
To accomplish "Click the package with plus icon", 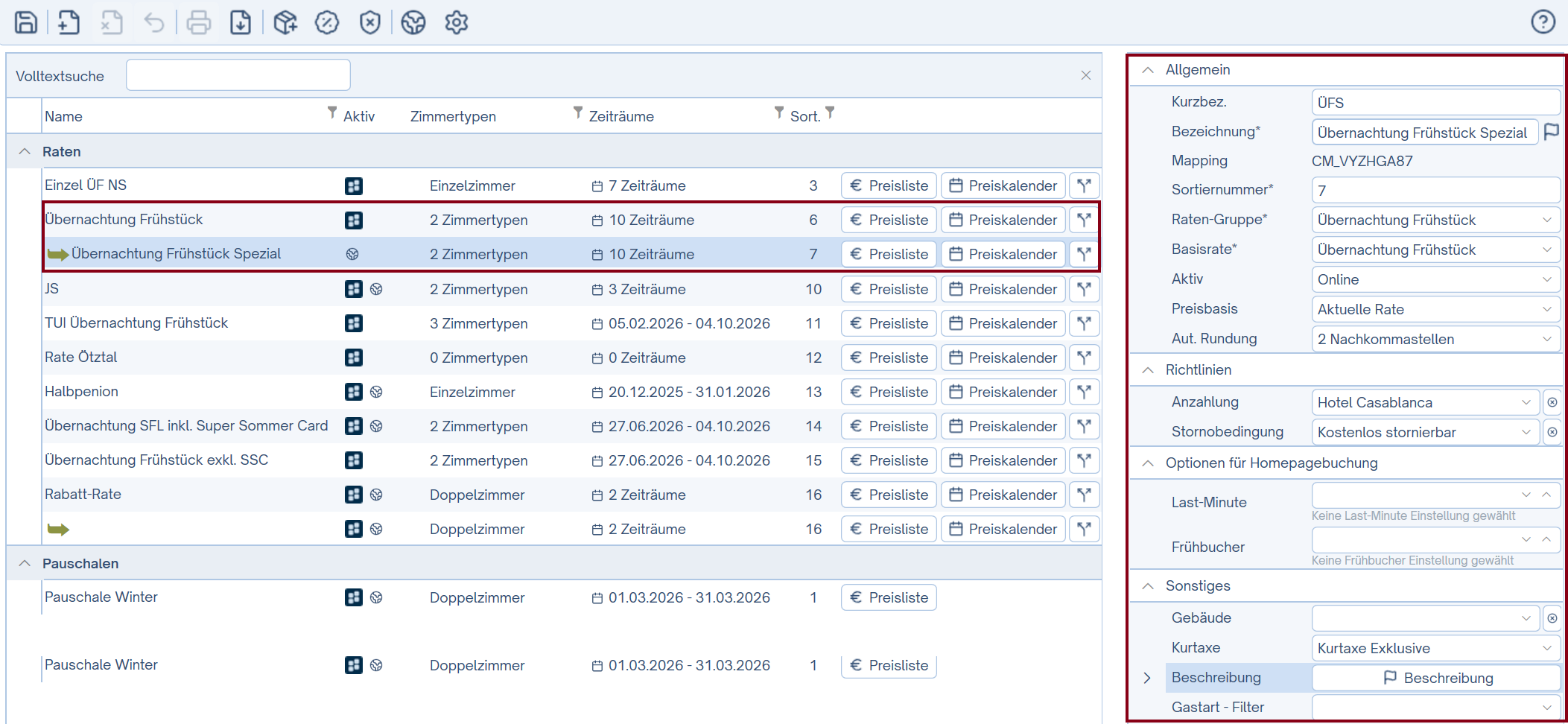I will click(x=285, y=22).
